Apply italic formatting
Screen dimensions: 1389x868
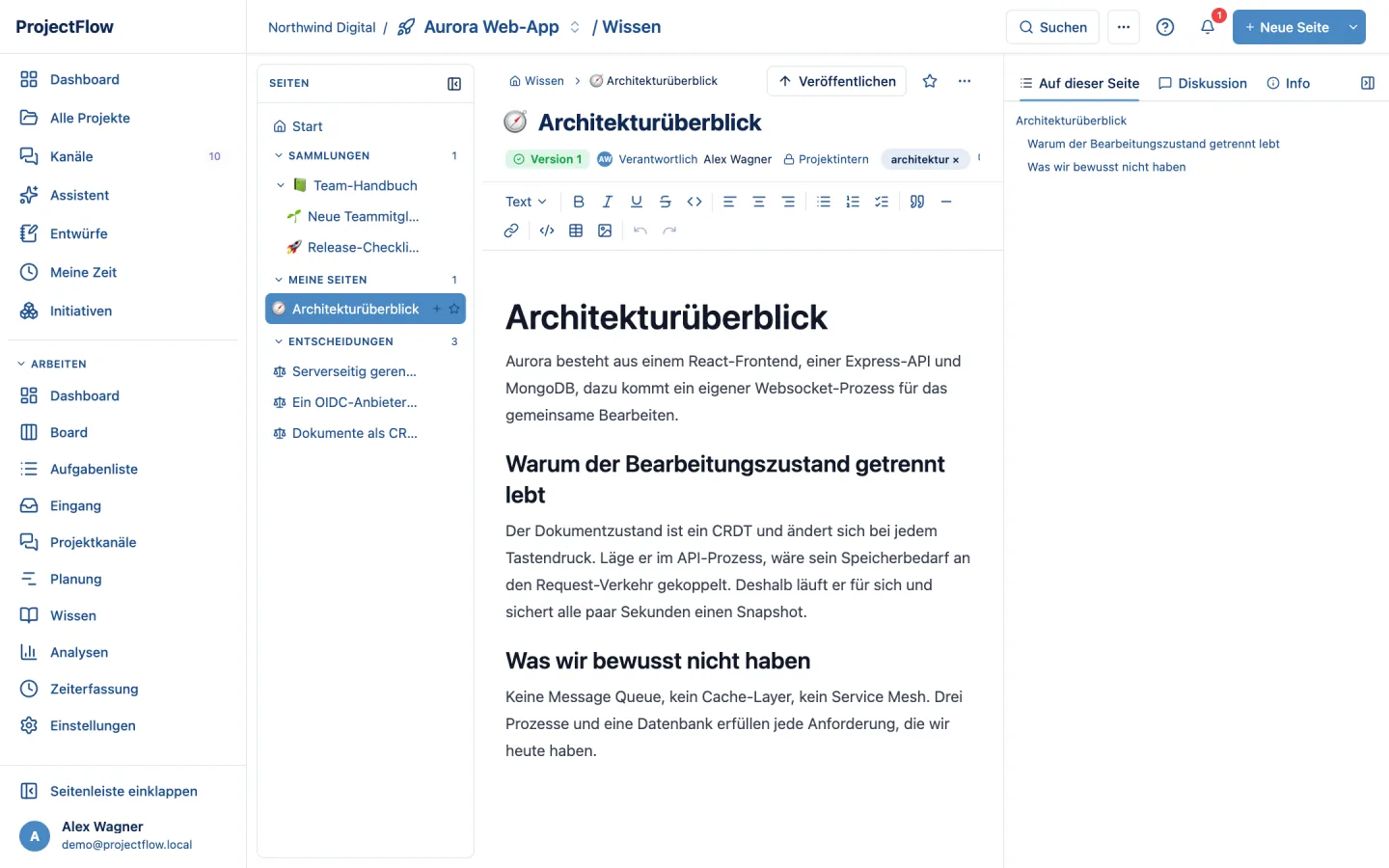click(608, 202)
